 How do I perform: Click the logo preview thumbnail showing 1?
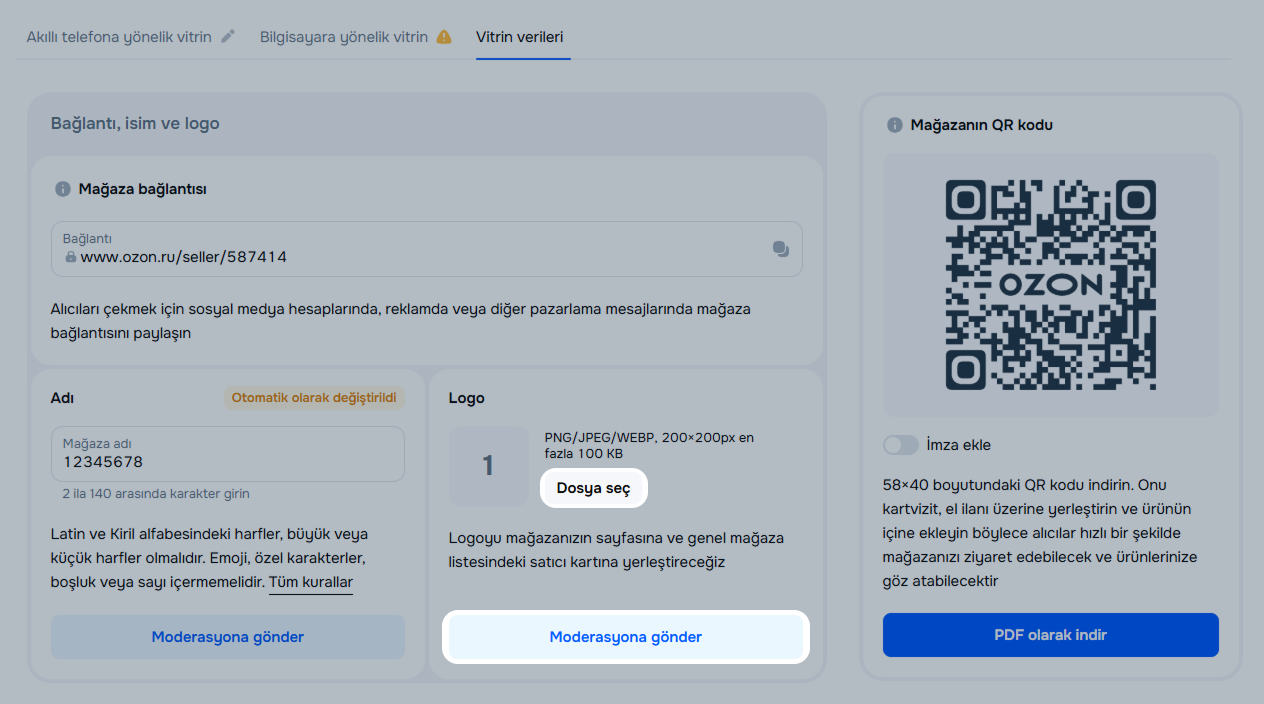[x=488, y=466]
